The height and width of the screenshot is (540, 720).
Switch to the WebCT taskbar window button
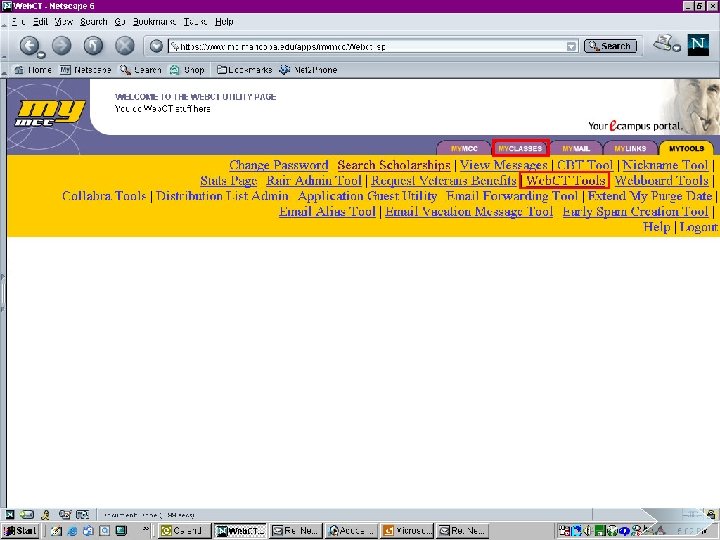240,531
